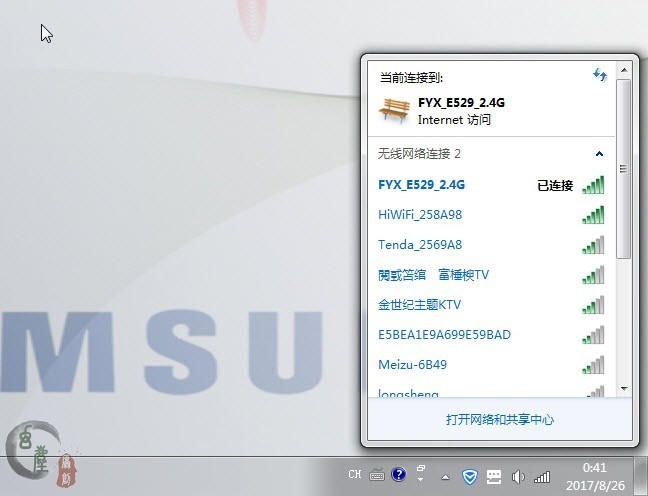Open the language bar options dropdown
This screenshot has width=648, height=496.
420,479
